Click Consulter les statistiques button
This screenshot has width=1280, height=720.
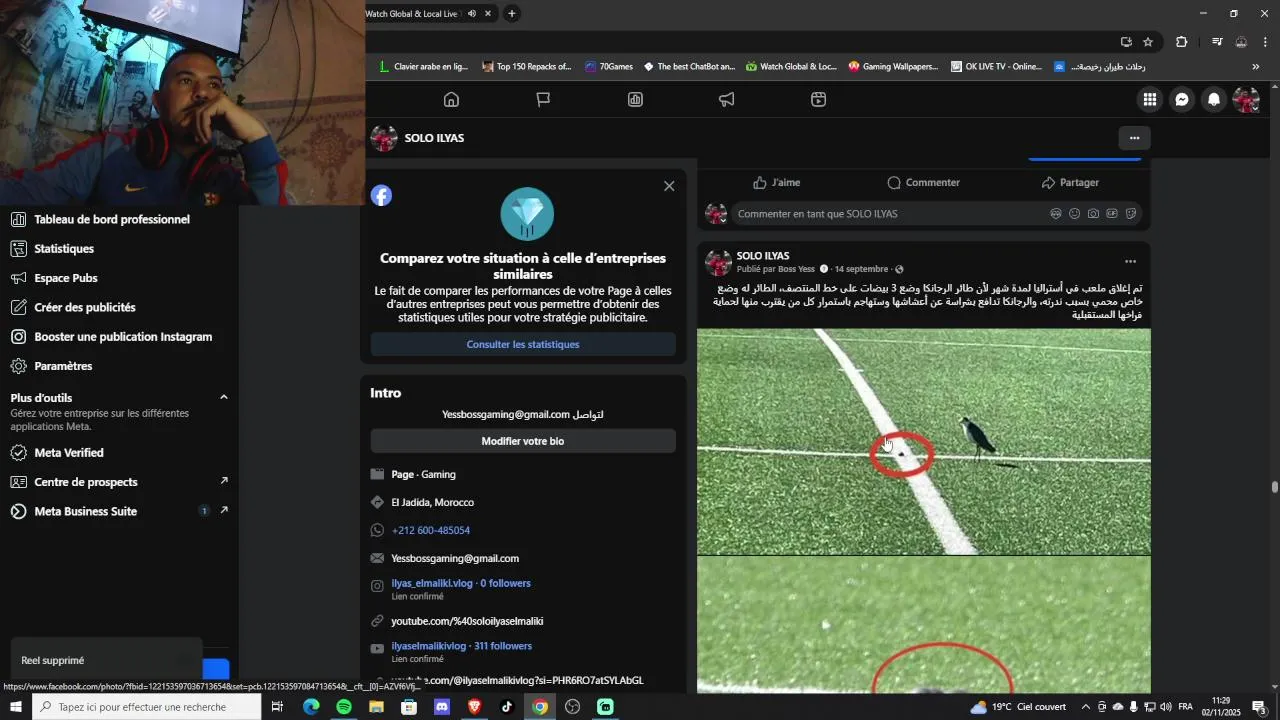click(523, 344)
